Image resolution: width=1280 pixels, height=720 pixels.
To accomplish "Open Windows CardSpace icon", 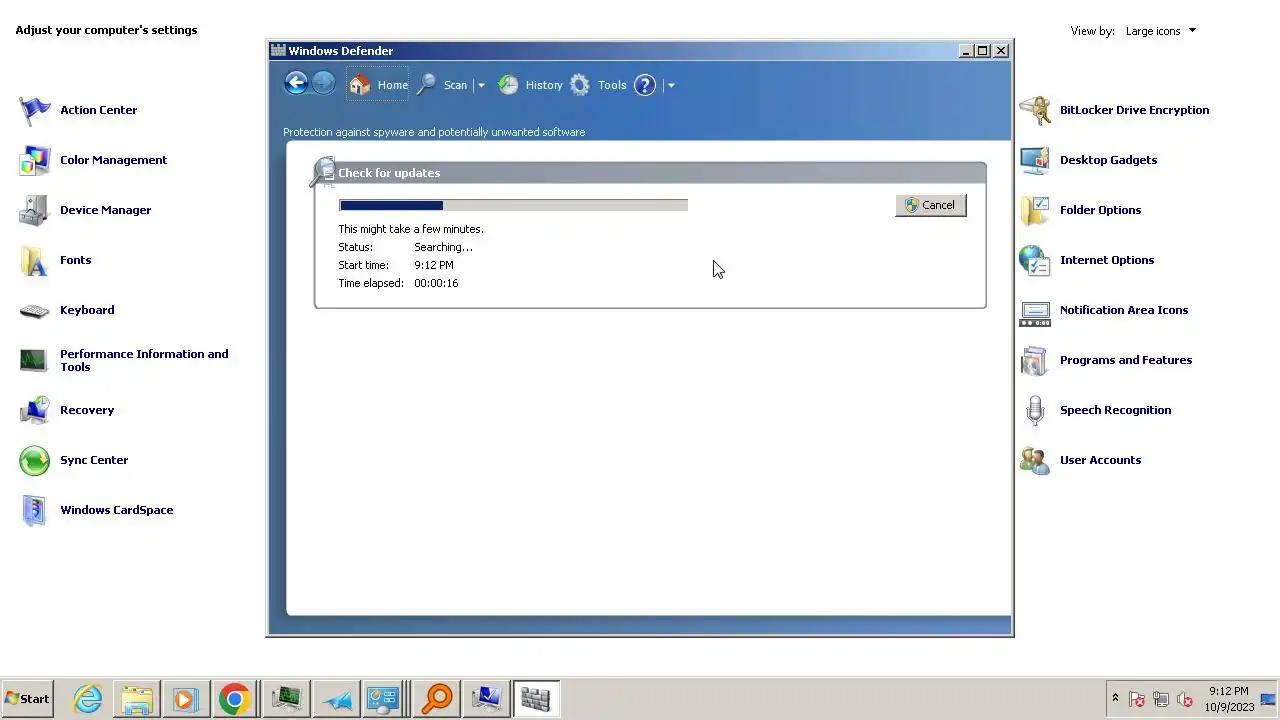I will 35,510.
